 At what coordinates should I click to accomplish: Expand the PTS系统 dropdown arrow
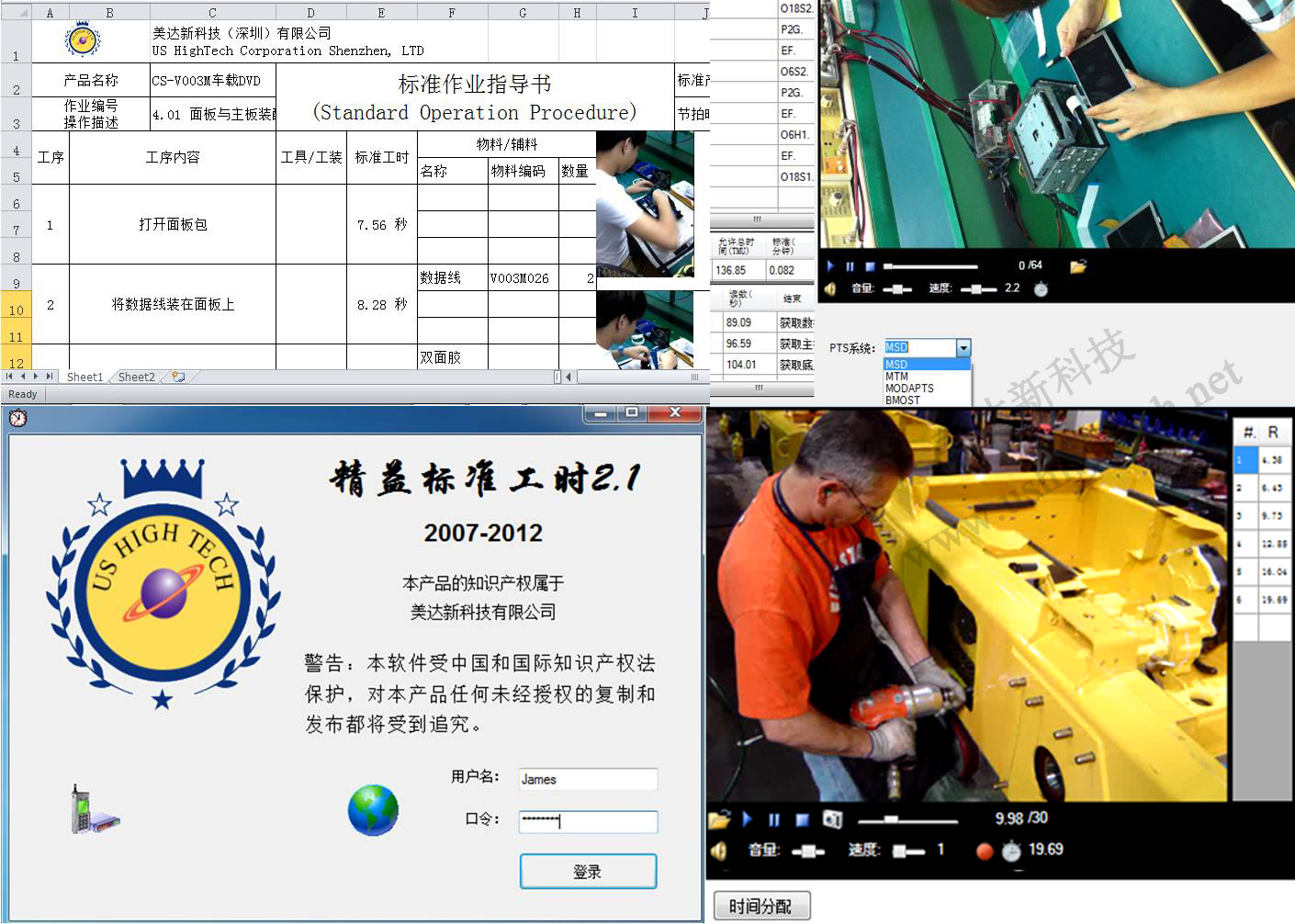(x=963, y=348)
